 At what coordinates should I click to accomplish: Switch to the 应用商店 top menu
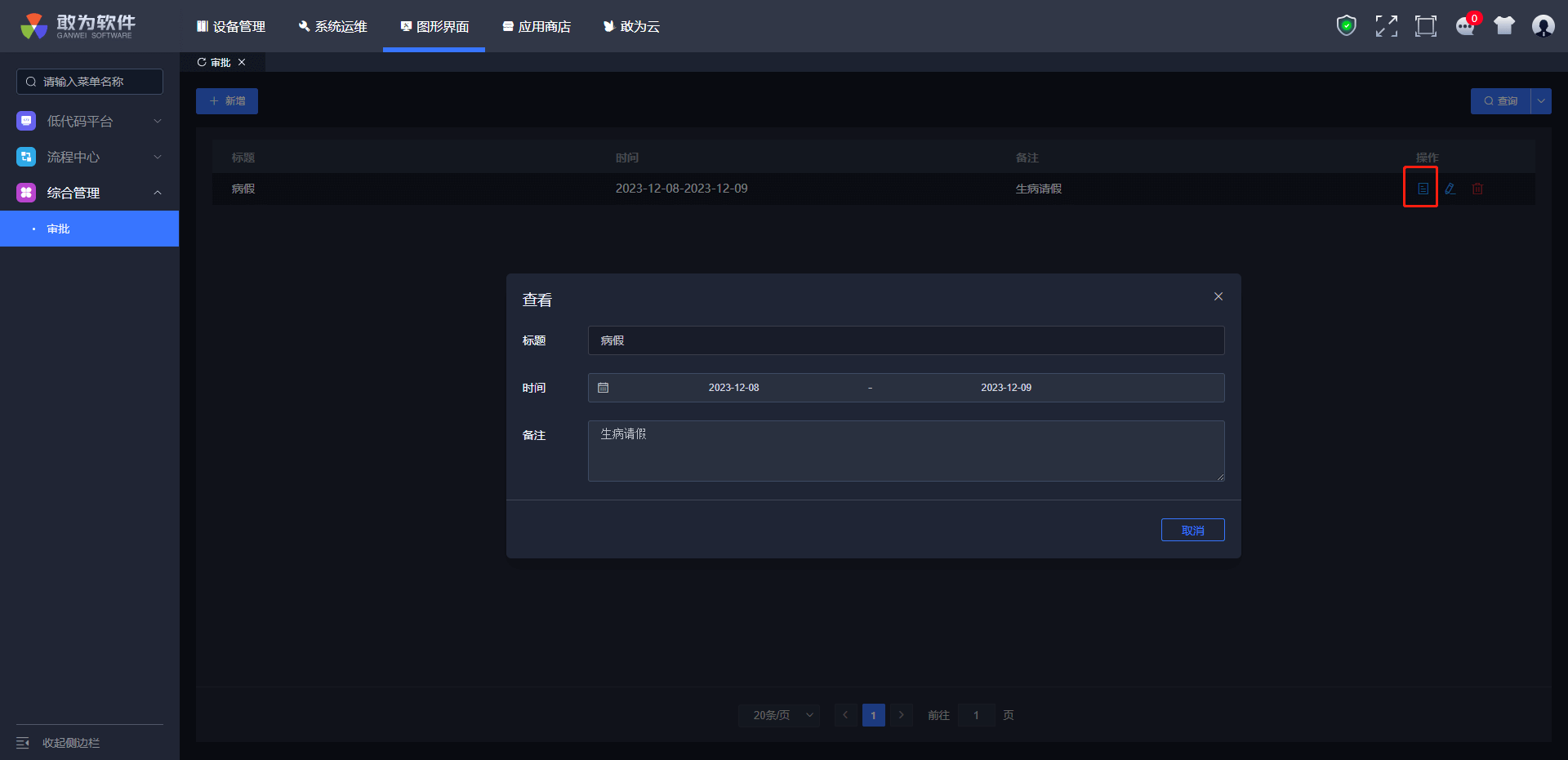(x=537, y=26)
